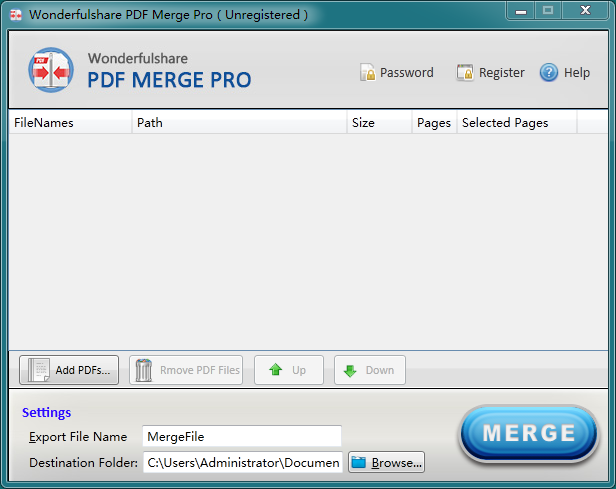Click the Help label text
The image size is (616, 489).
click(x=577, y=73)
